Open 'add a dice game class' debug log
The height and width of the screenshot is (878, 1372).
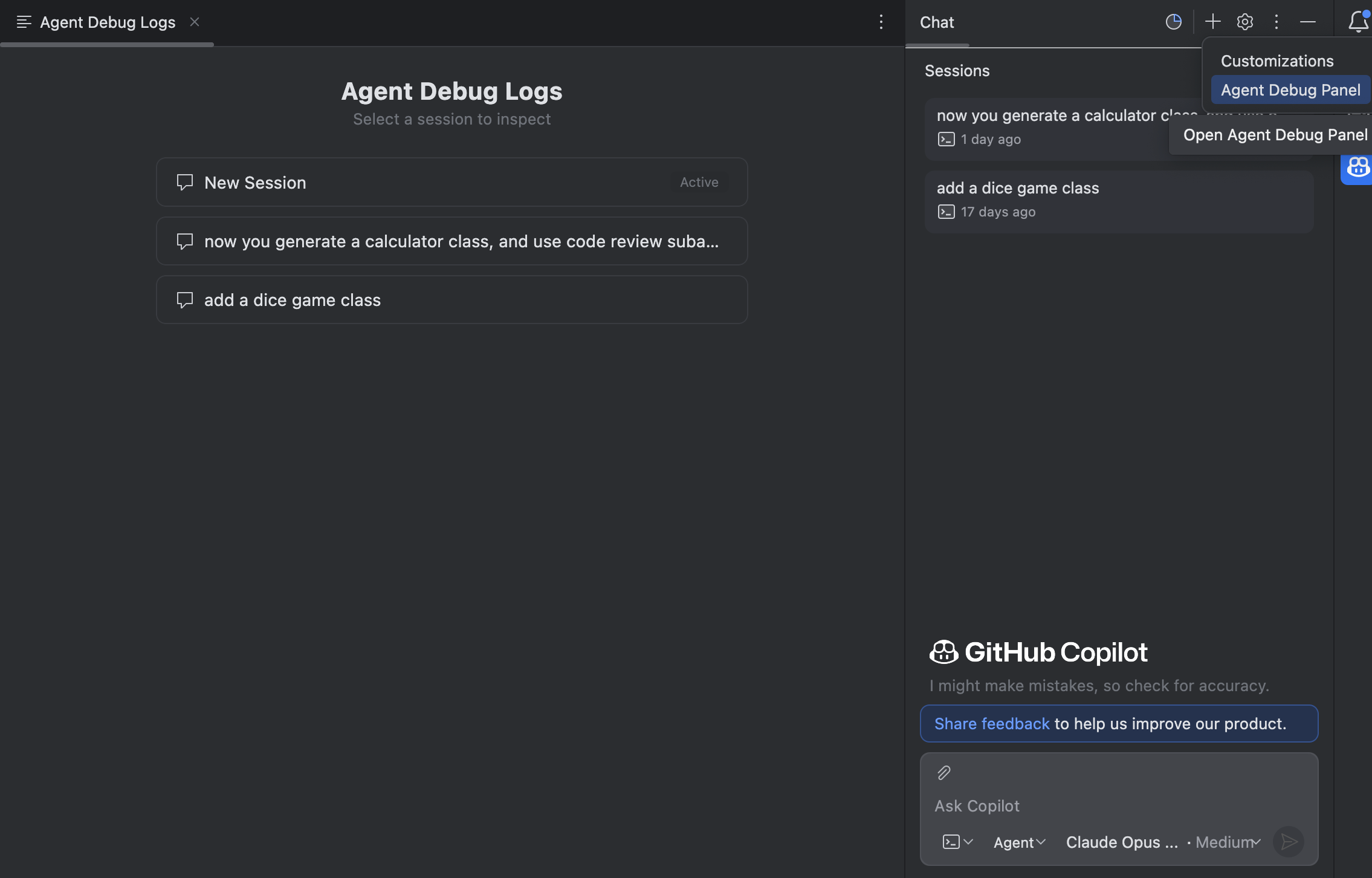pos(452,300)
